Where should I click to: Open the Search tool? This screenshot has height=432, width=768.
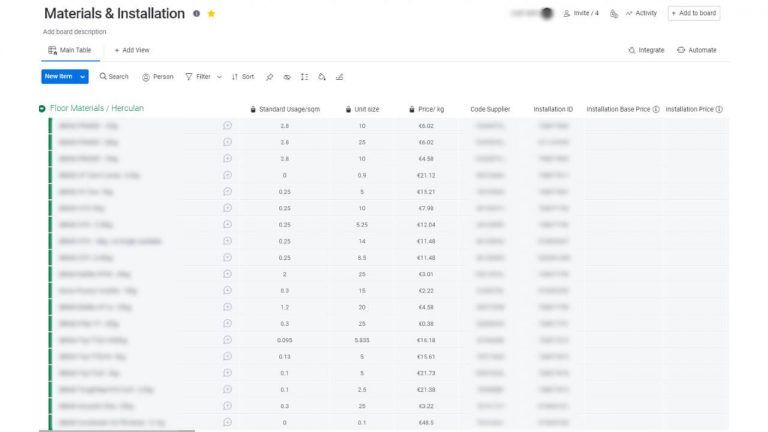point(114,76)
